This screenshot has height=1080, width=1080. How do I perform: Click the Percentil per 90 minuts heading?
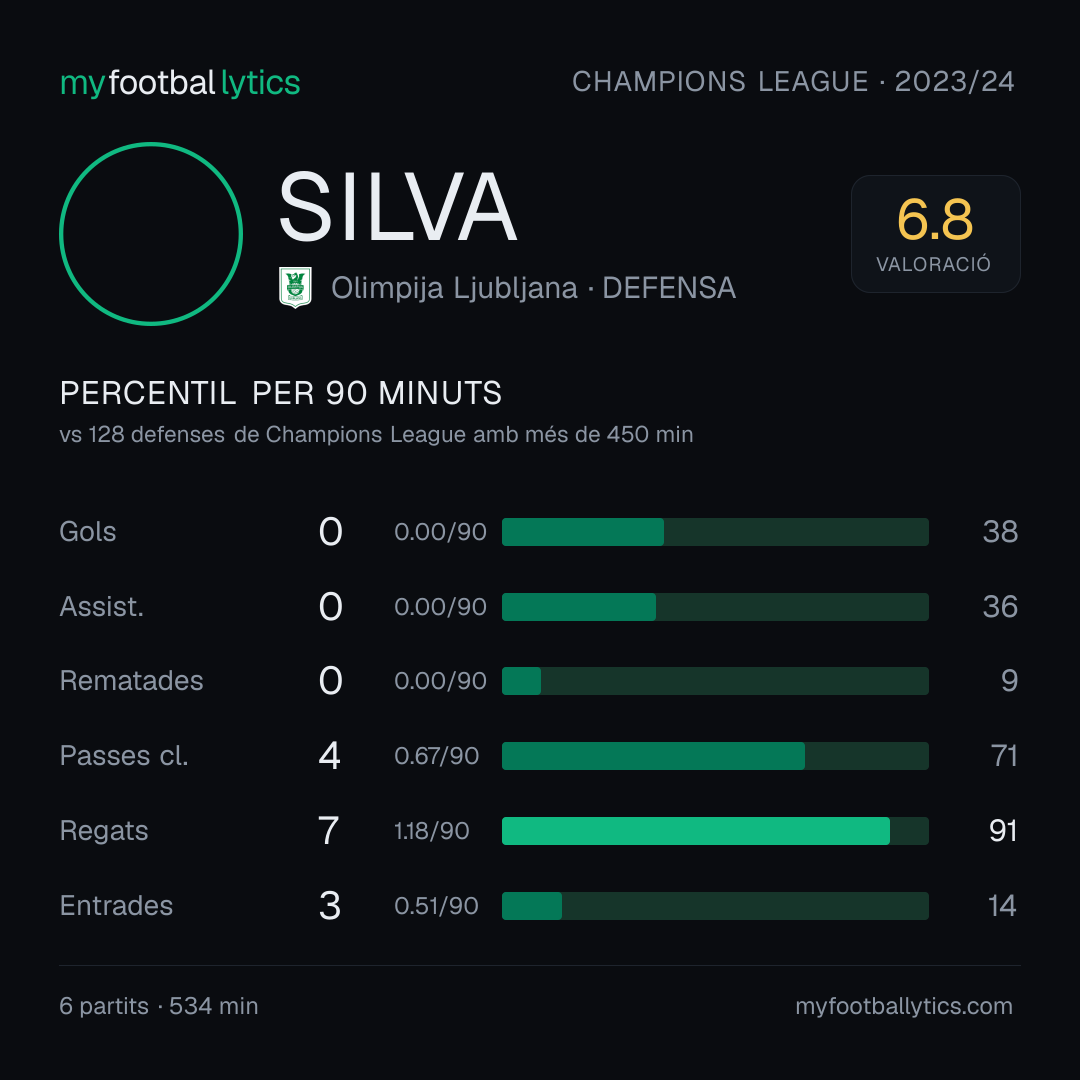click(x=280, y=393)
